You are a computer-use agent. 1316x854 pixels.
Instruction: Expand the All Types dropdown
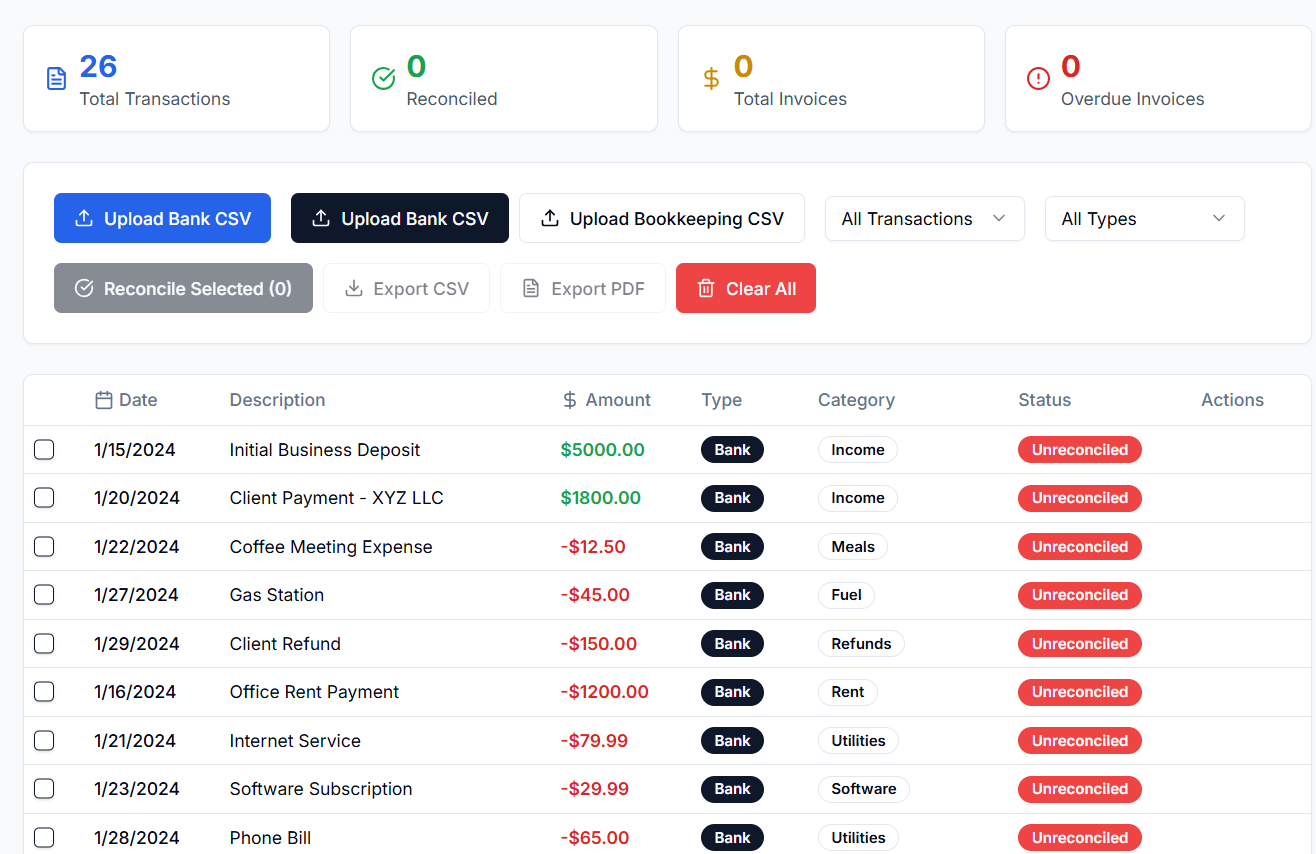[1144, 219]
